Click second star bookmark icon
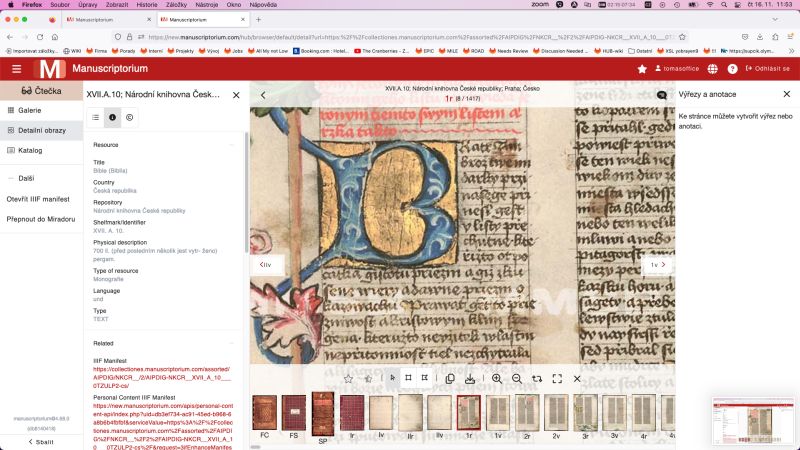Image resolution: width=800 pixels, height=450 pixels. pos(368,379)
